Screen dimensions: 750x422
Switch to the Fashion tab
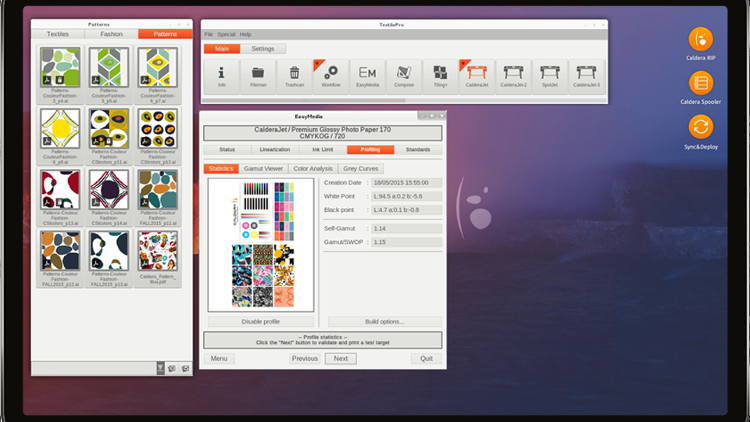click(x=111, y=34)
